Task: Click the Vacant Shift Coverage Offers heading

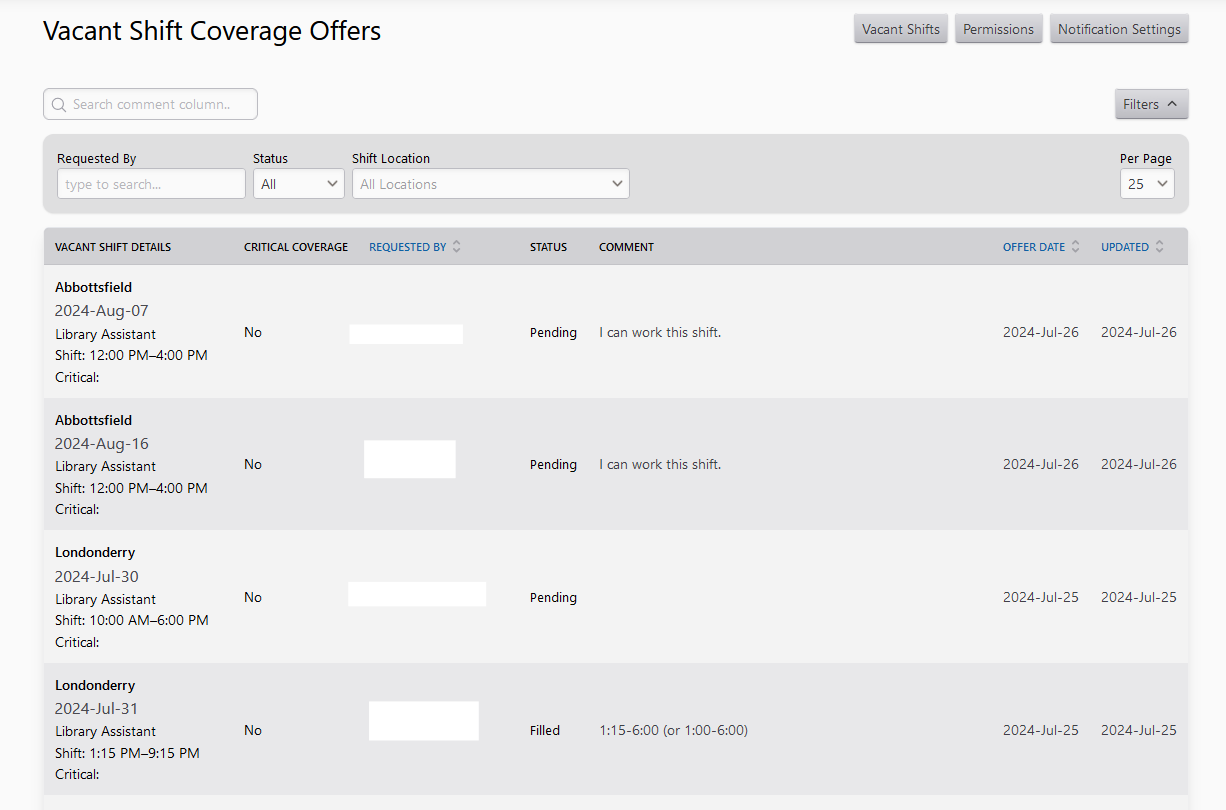Action: pyautogui.click(x=212, y=31)
